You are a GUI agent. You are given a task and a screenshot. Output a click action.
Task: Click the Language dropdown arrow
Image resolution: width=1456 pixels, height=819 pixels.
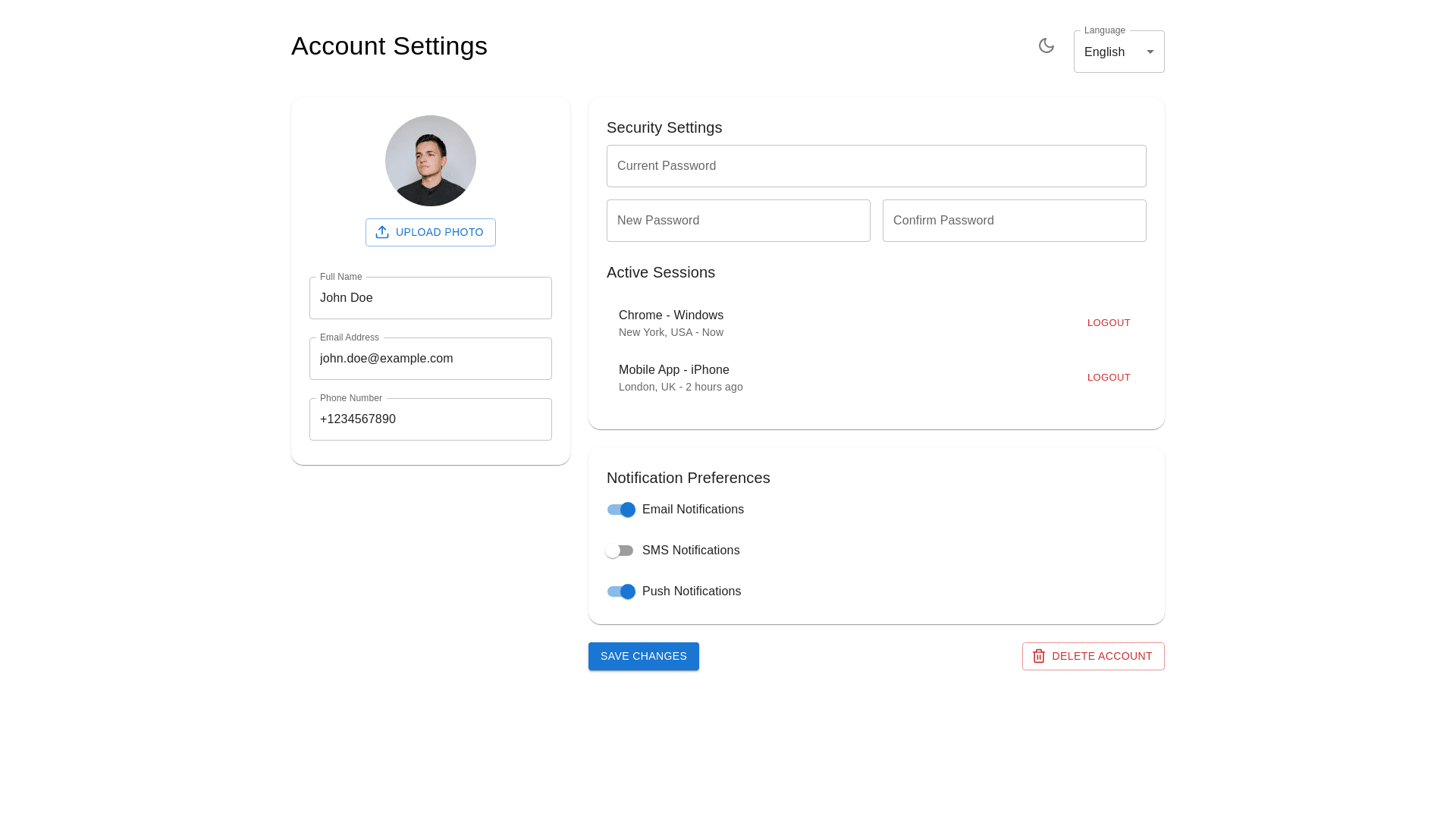[1150, 52]
